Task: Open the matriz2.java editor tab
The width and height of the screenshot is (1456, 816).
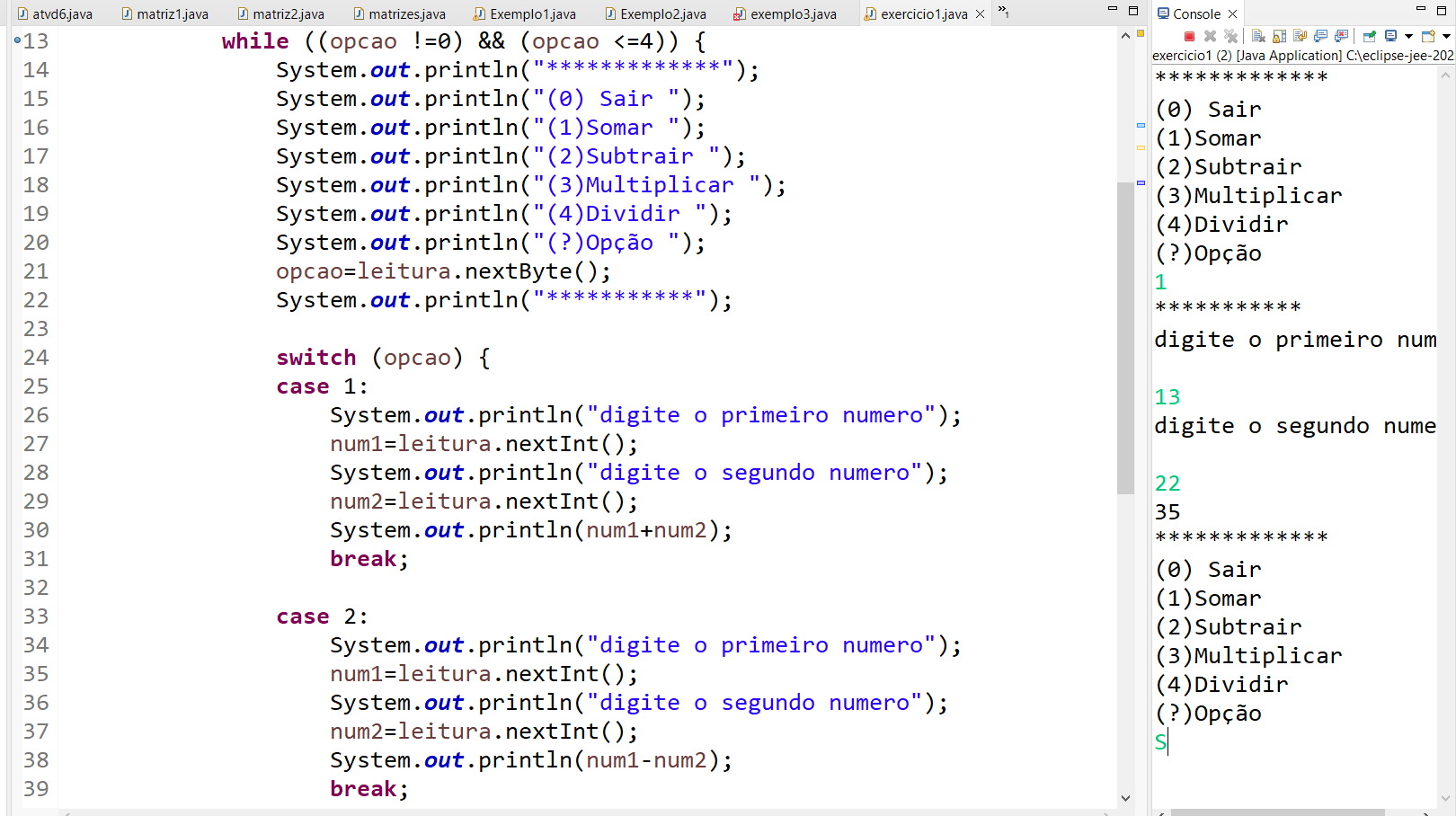Action: (x=280, y=13)
